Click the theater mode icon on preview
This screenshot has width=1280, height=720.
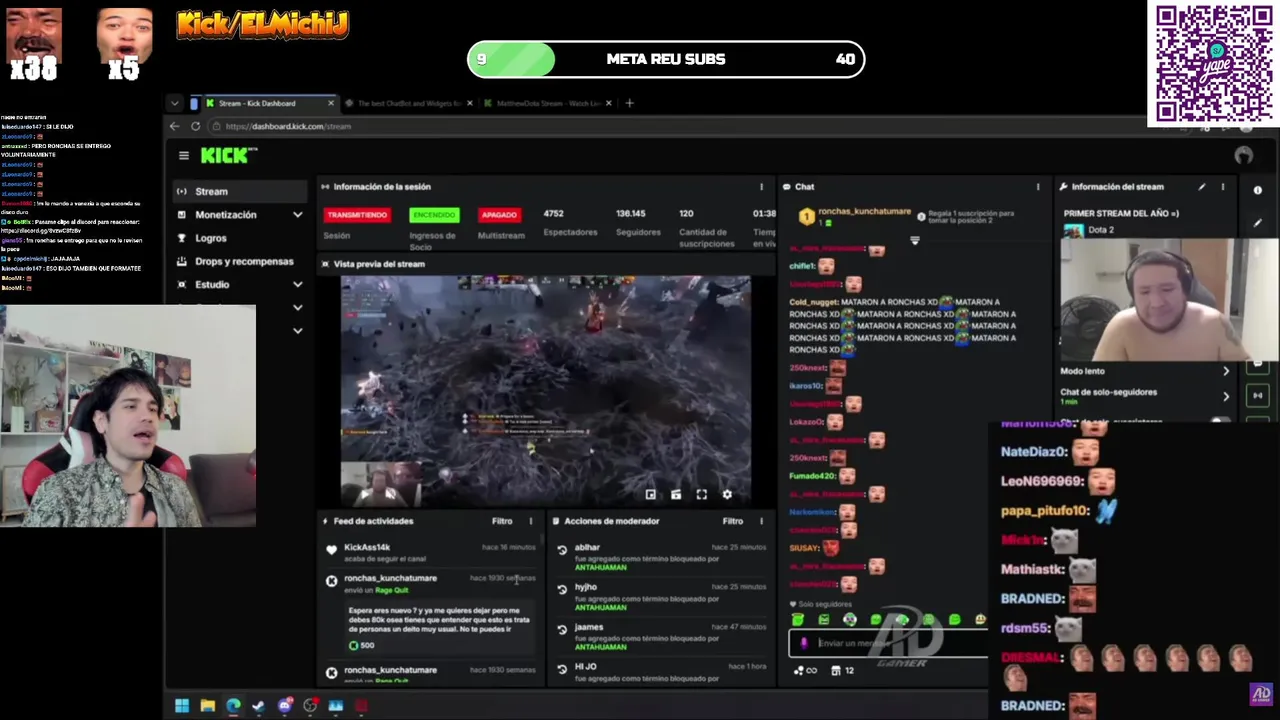click(676, 494)
